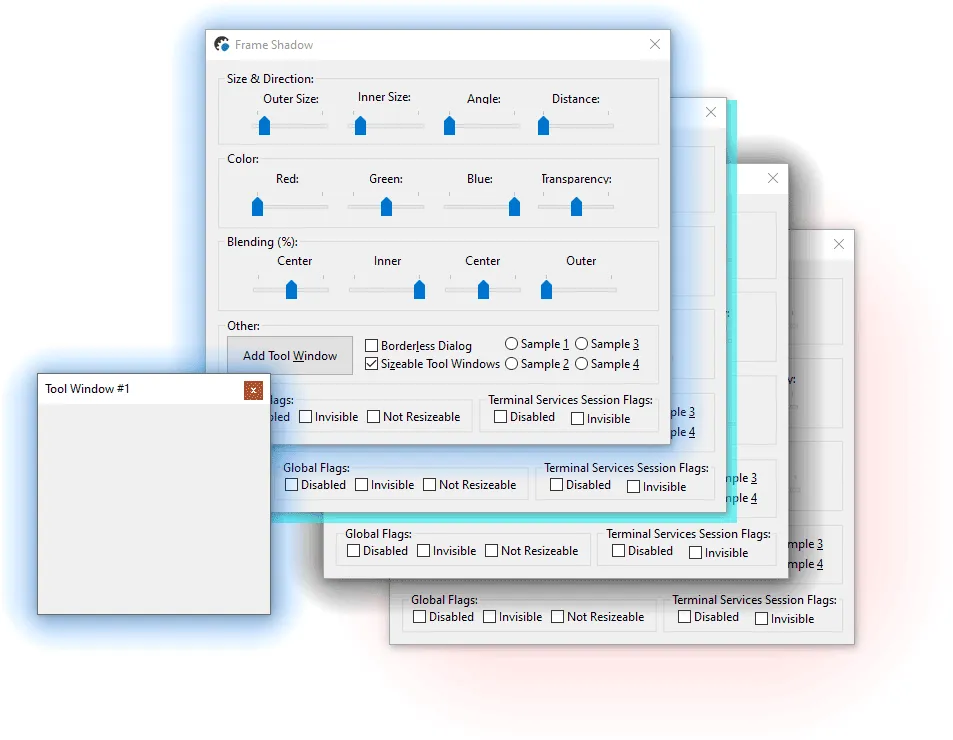
Task: Click the Frame Shadow app icon in title bar
Action: coord(222,45)
